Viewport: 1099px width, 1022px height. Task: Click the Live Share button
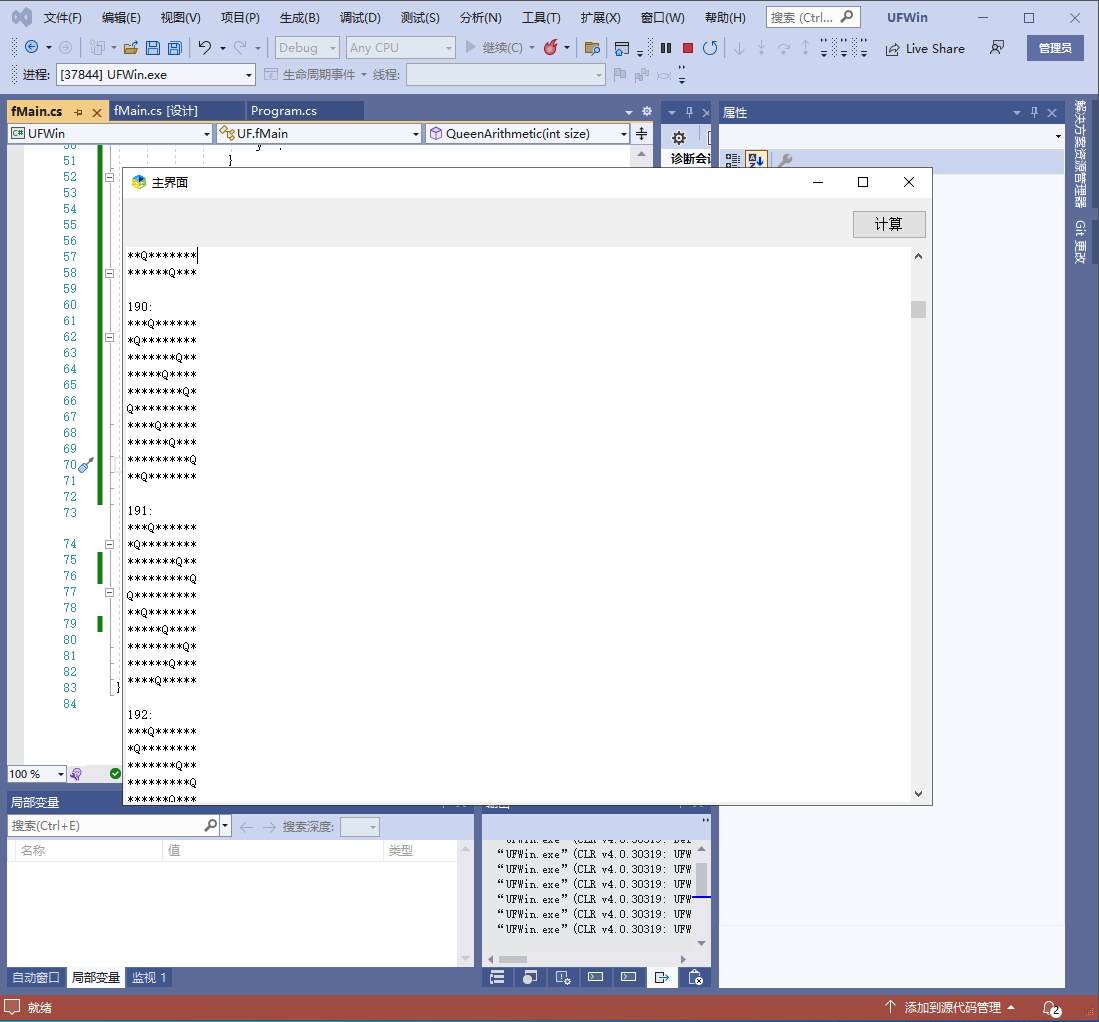(x=925, y=48)
